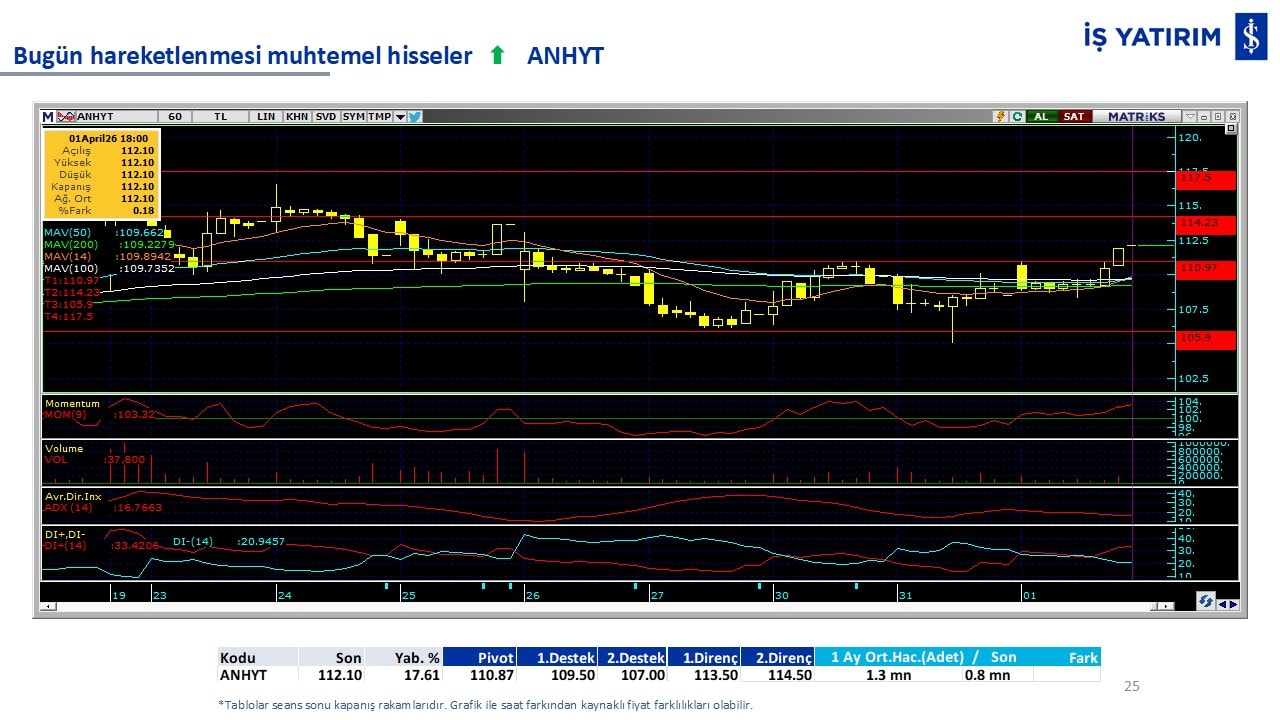
Task: Click the blue sync icon at bottom right
Action: point(1205,601)
